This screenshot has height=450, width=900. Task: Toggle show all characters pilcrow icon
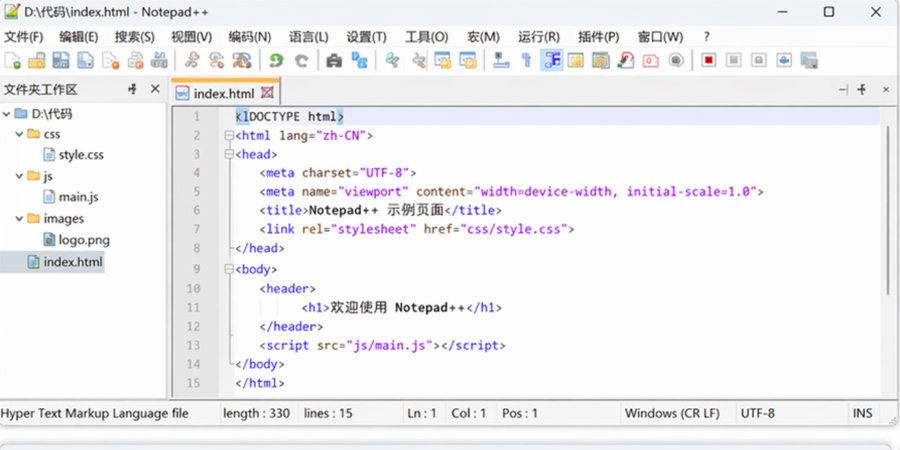(x=526, y=60)
